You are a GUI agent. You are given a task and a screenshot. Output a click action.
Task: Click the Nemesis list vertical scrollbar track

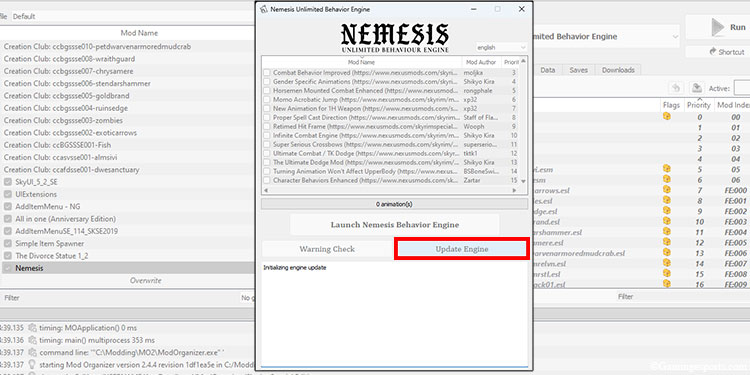coord(523,121)
